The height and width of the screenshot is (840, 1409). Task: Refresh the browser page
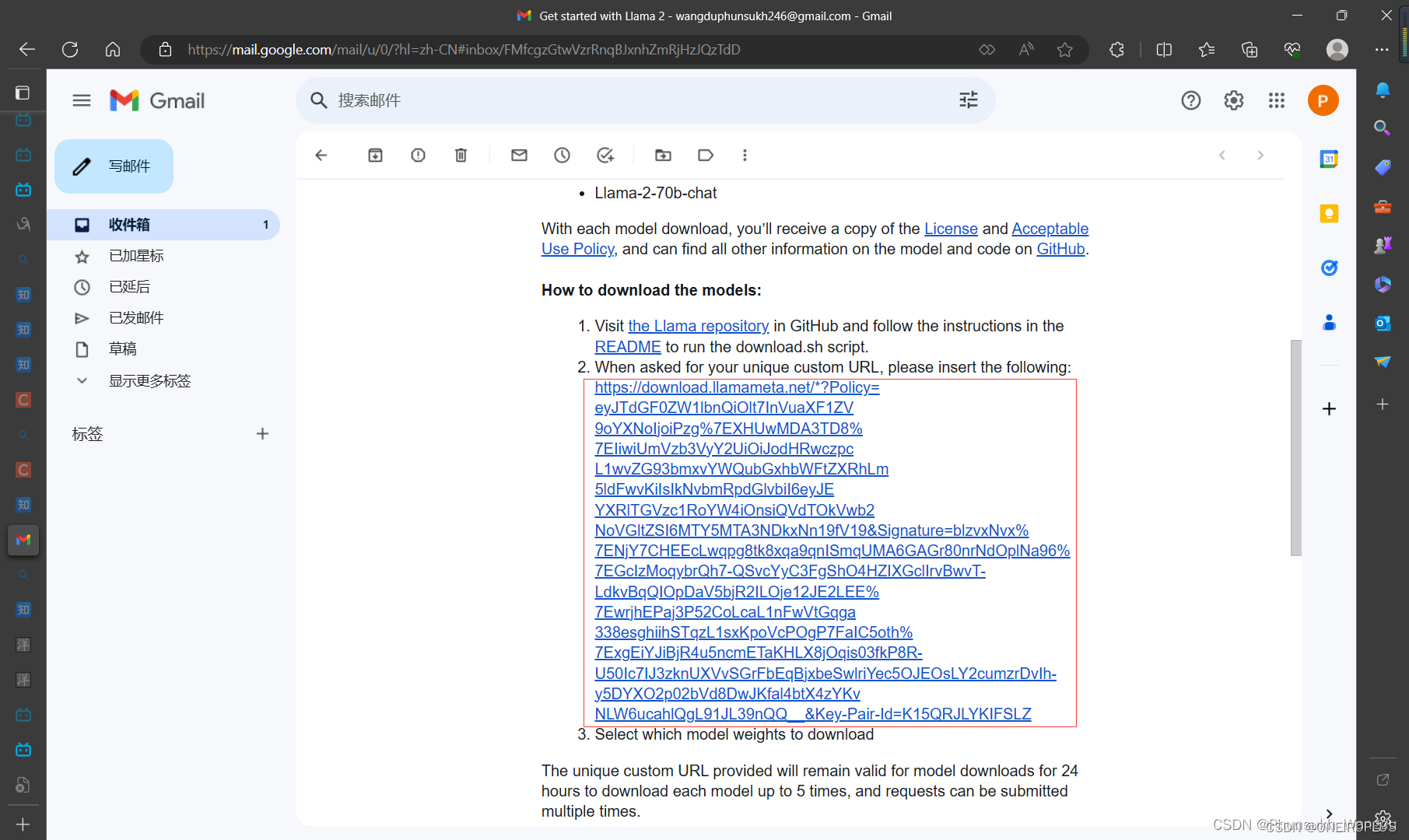coord(70,50)
